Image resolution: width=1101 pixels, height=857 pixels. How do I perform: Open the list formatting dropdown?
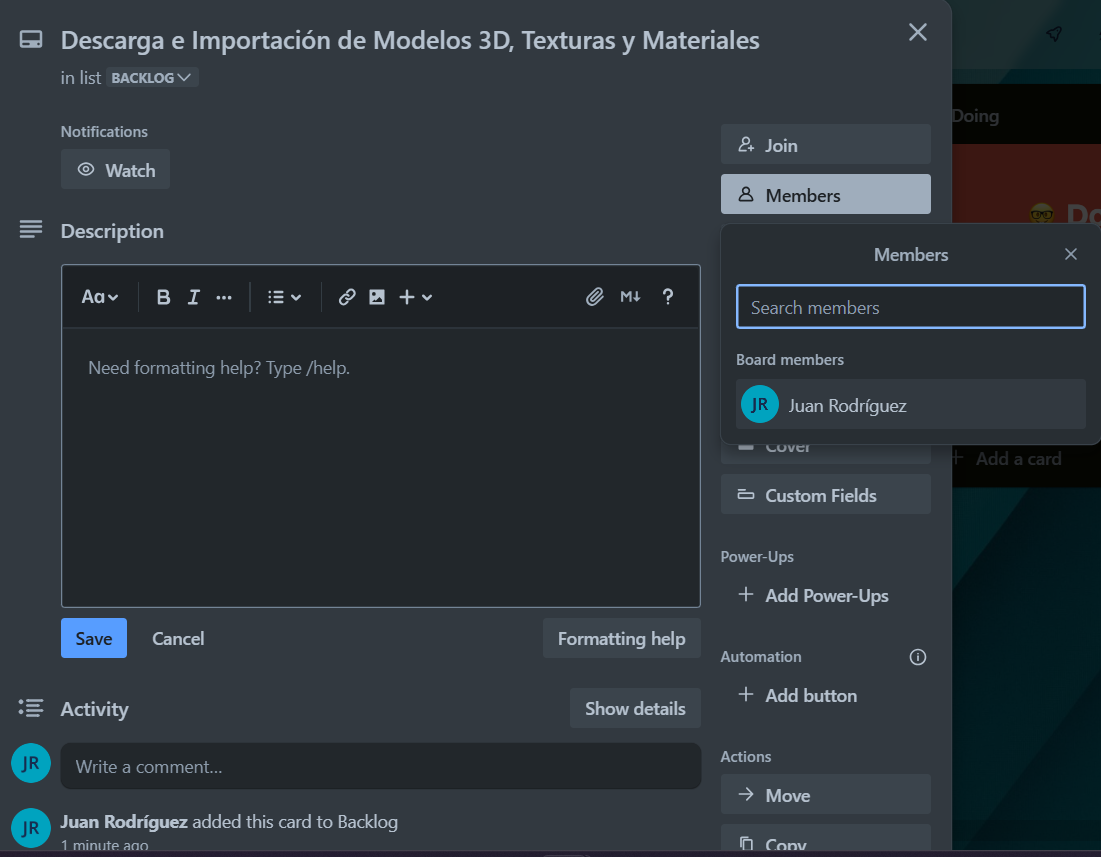point(284,296)
